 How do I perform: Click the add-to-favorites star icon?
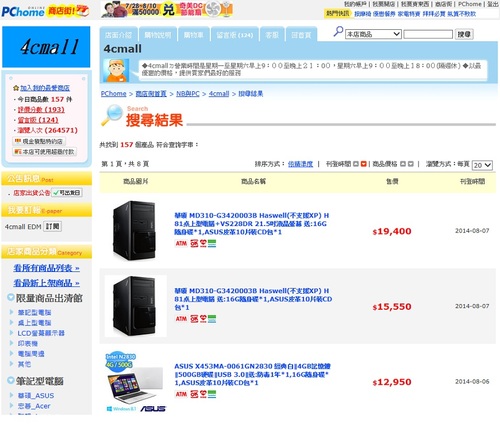click(x=16, y=88)
